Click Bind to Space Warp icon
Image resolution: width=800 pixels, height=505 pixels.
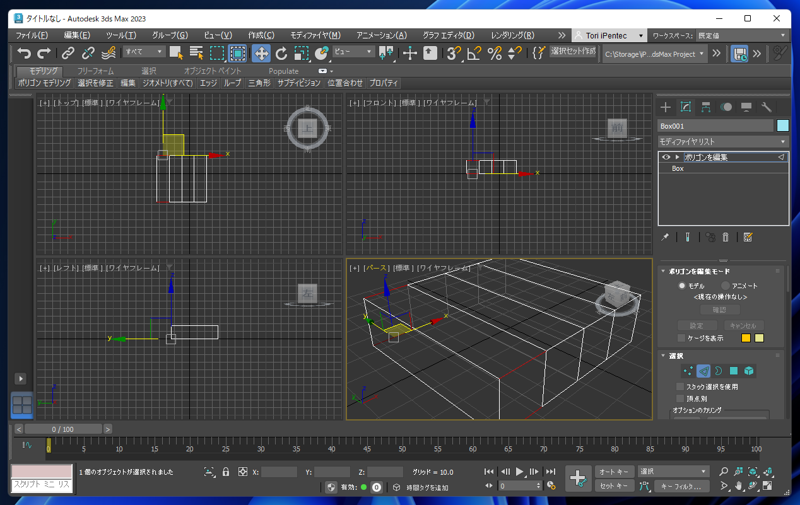108,53
